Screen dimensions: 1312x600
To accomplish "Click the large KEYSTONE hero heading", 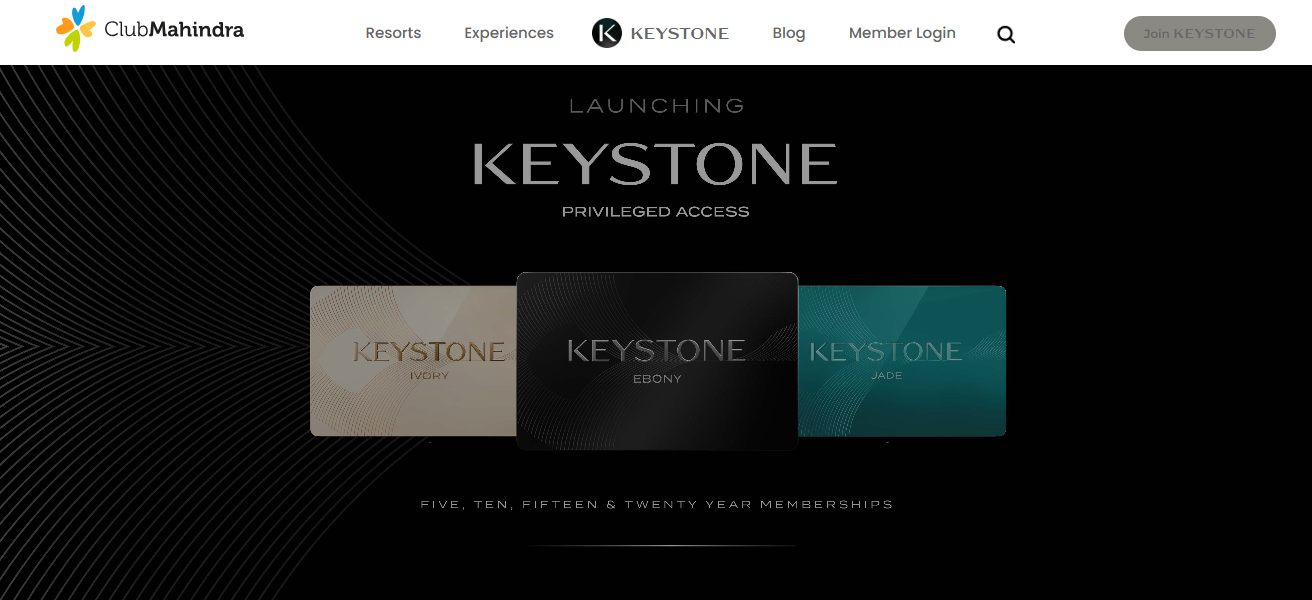I will pos(655,164).
